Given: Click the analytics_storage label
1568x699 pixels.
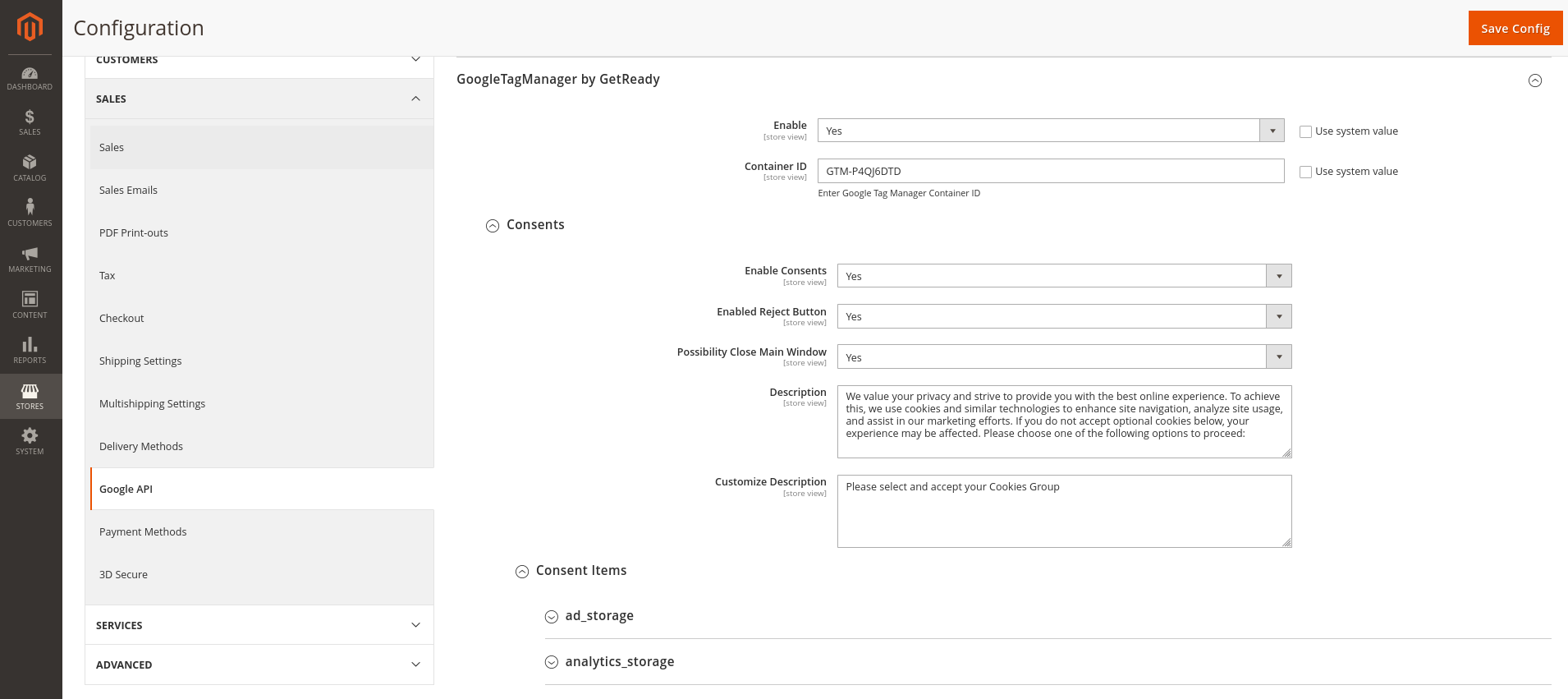Looking at the screenshot, I should pyautogui.click(x=620, y=662).
